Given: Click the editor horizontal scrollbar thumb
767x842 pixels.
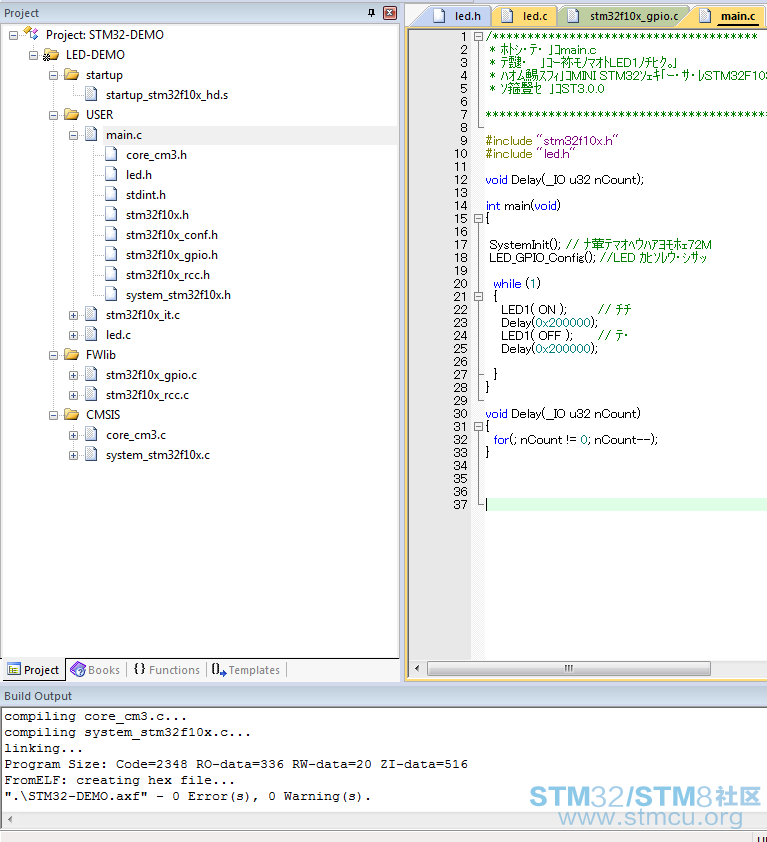Looking at the screenshot, I should coord(569,669).
